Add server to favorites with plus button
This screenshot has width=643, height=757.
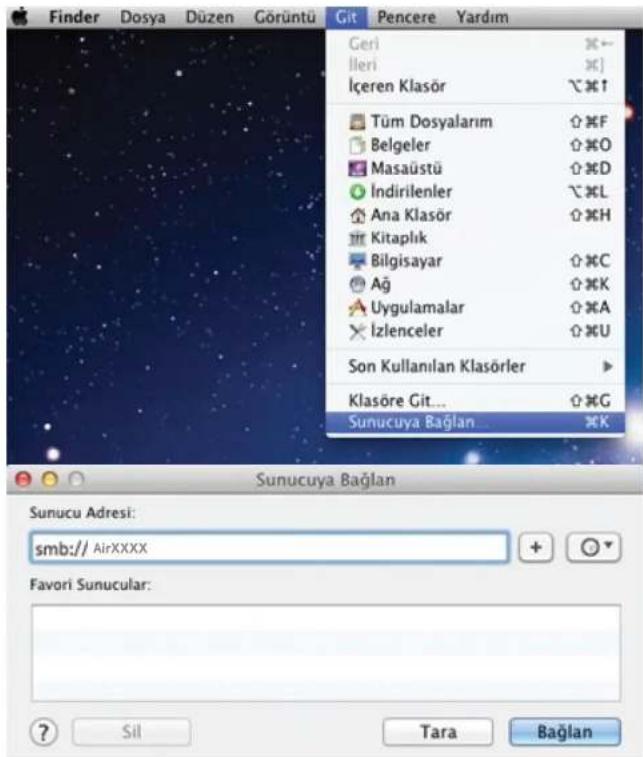tap(536, 547)
